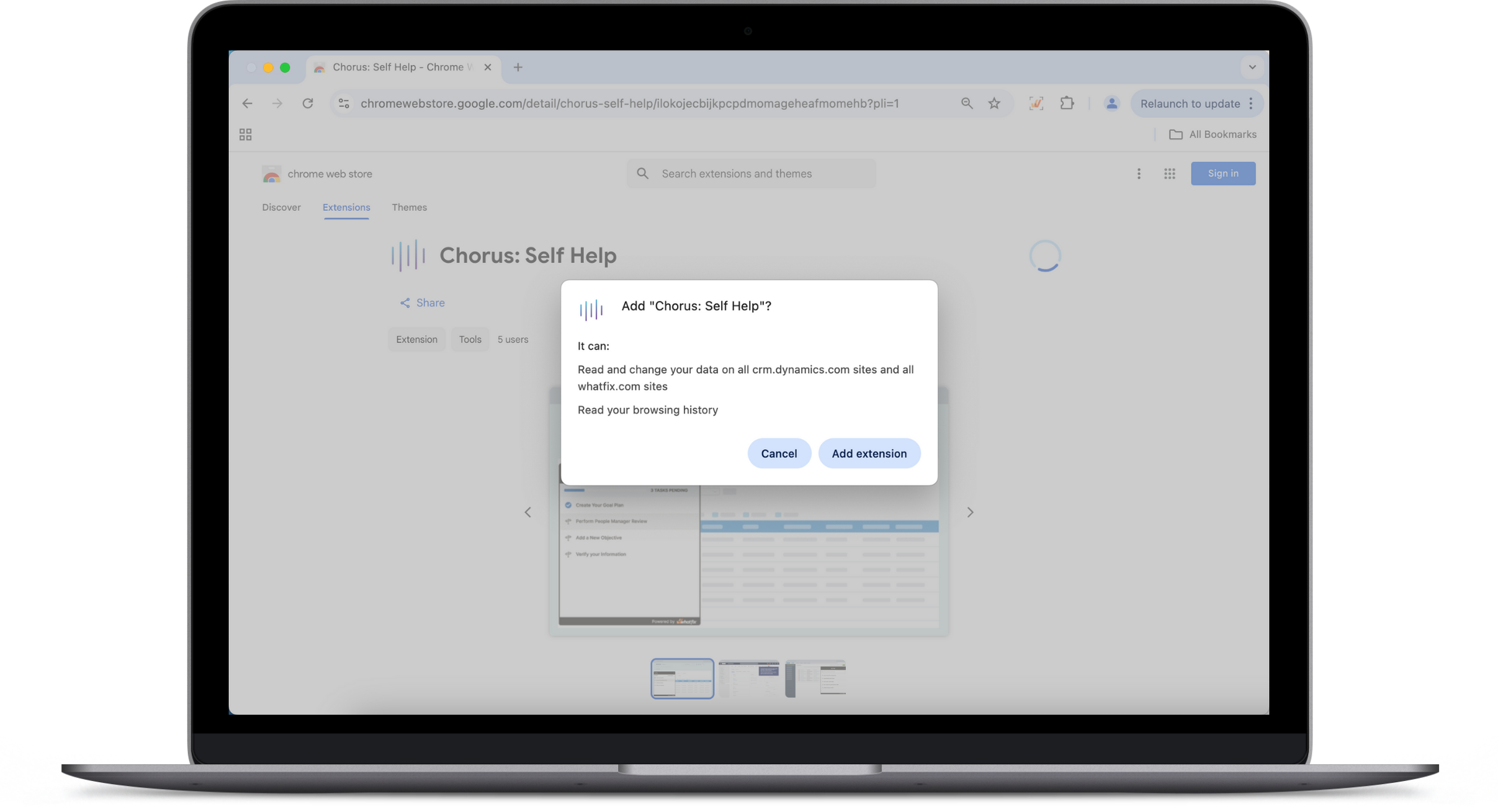The width and height of the screenshot is (1498, 812).
Task: Reload the page with the refresh icon
Action: tap(308, 104)
